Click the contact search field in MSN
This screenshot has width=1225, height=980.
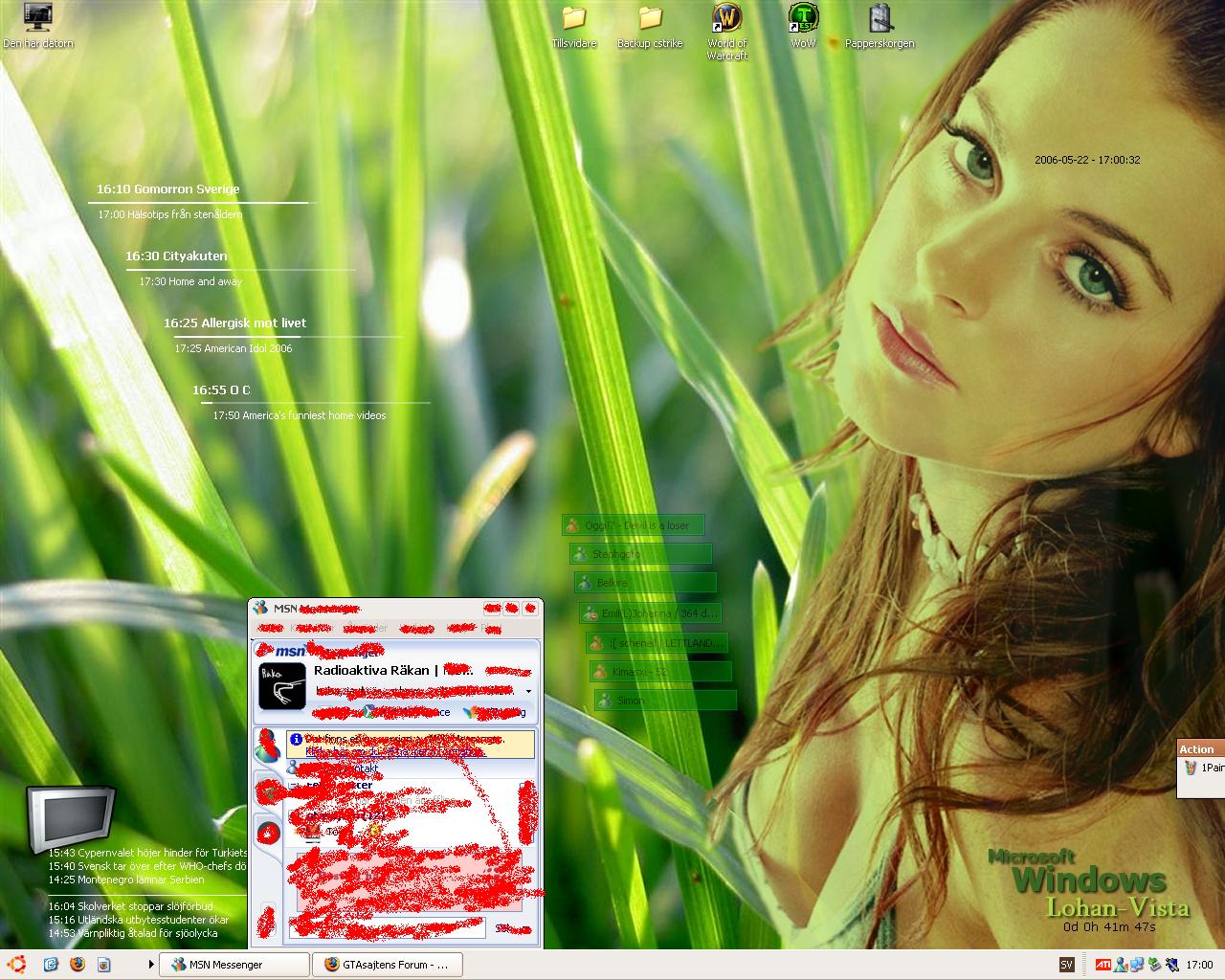pos(388,927)
